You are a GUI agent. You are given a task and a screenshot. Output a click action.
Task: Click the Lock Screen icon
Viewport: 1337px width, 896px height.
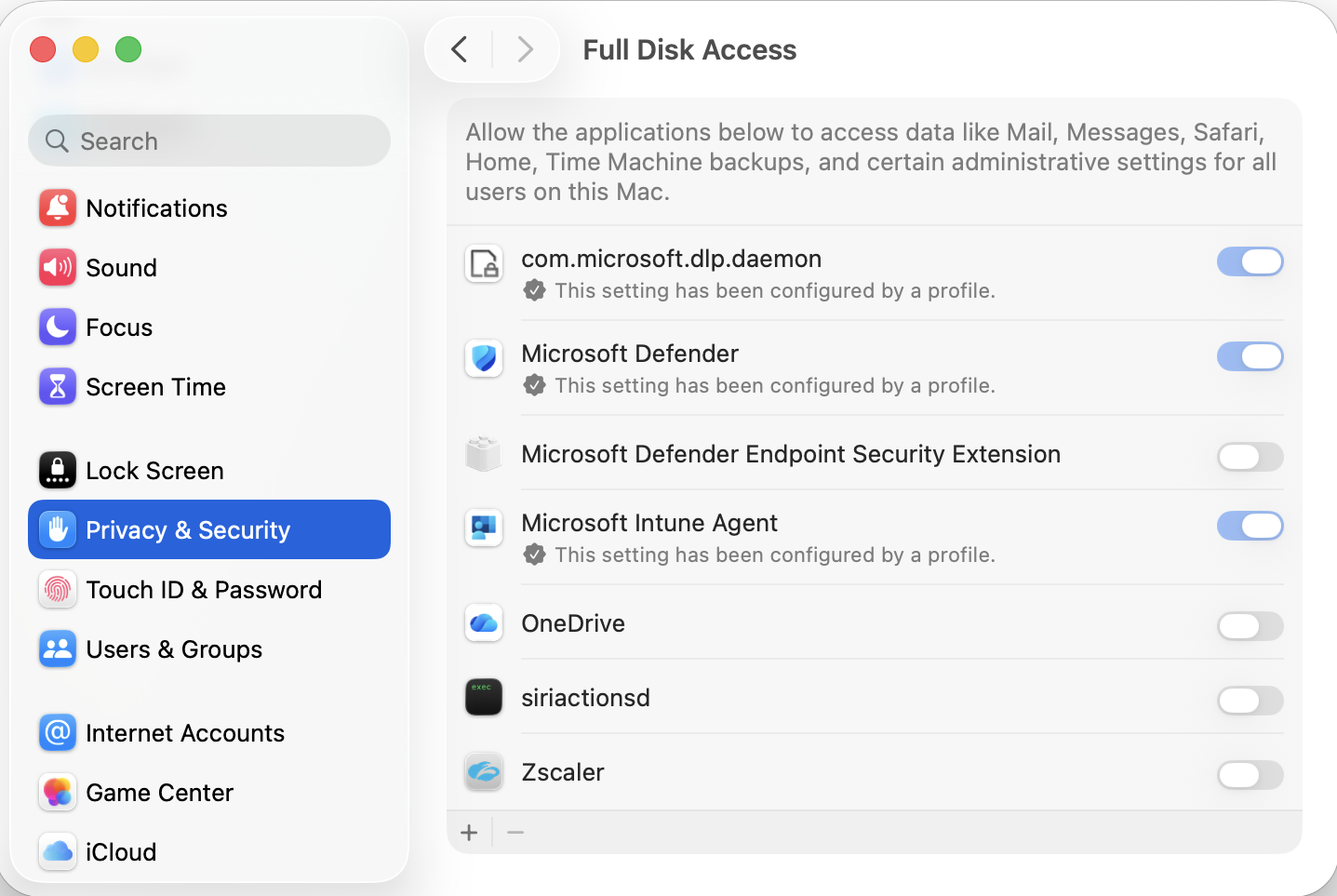point(58,471)
